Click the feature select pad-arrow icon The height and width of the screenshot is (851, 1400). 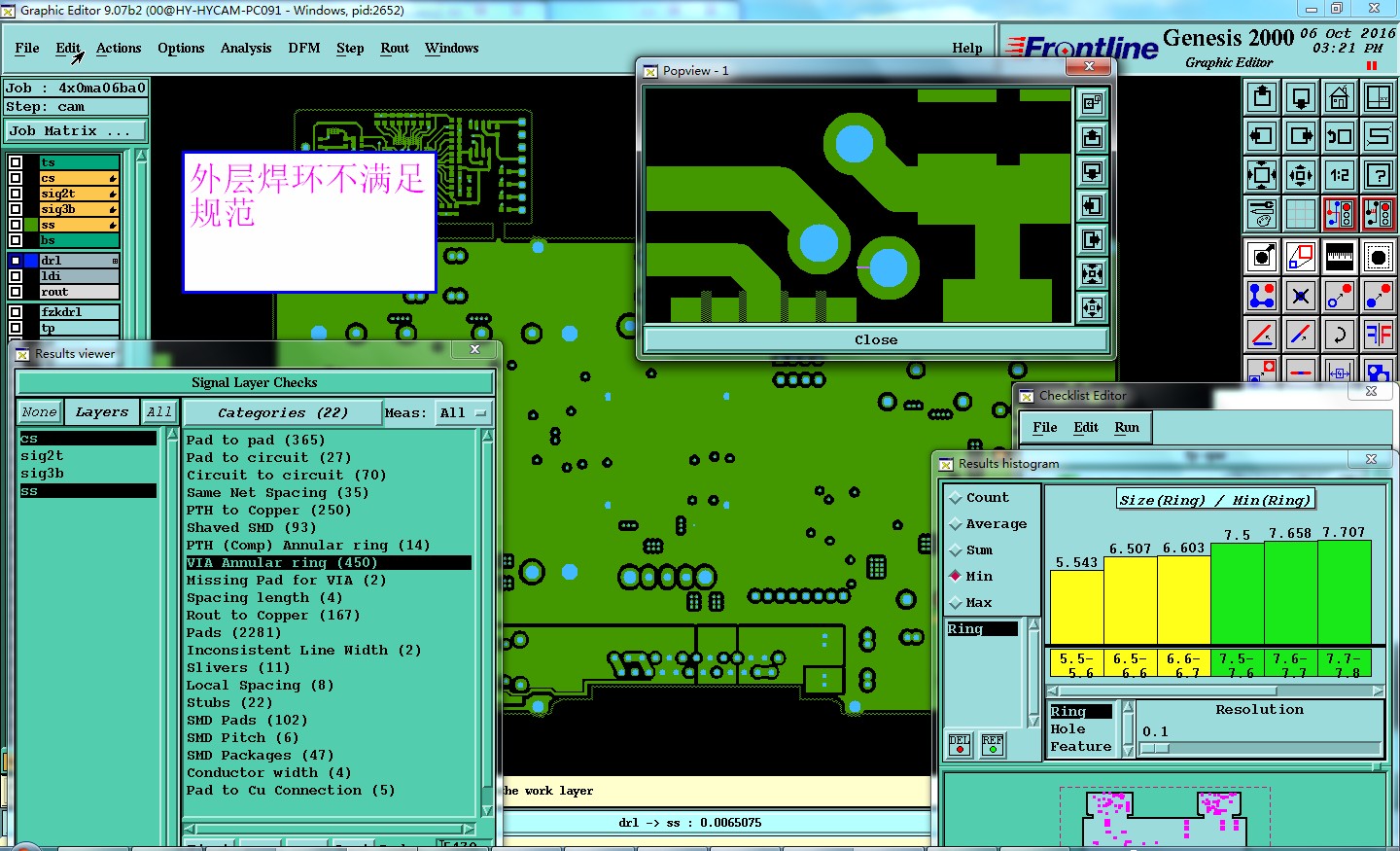pos(1262,257)
